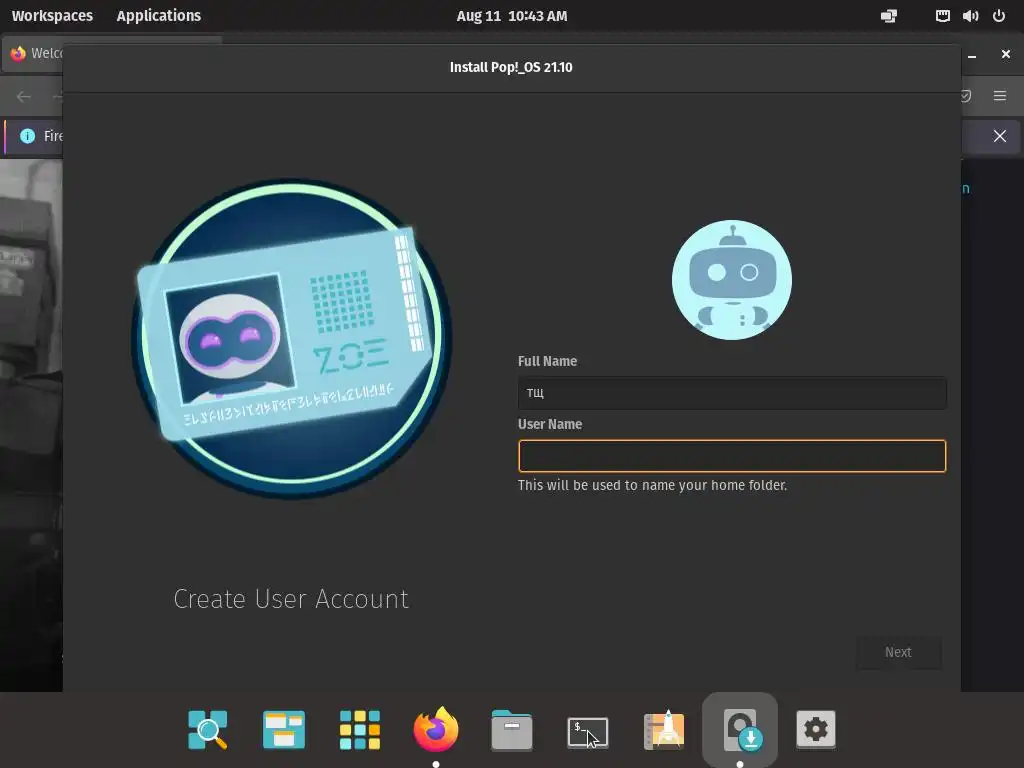Open the Files manager dock icon
Viewport: 1024px width, 768px height.
(511, 729)
